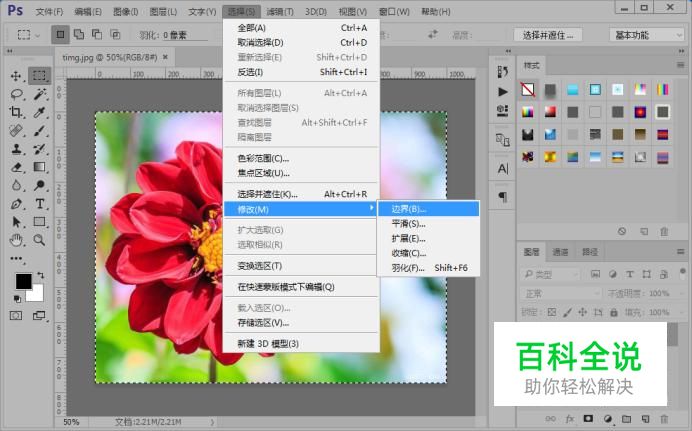
Task: Toggle Quick Mask mode icon
Action: tap(16, 316)
